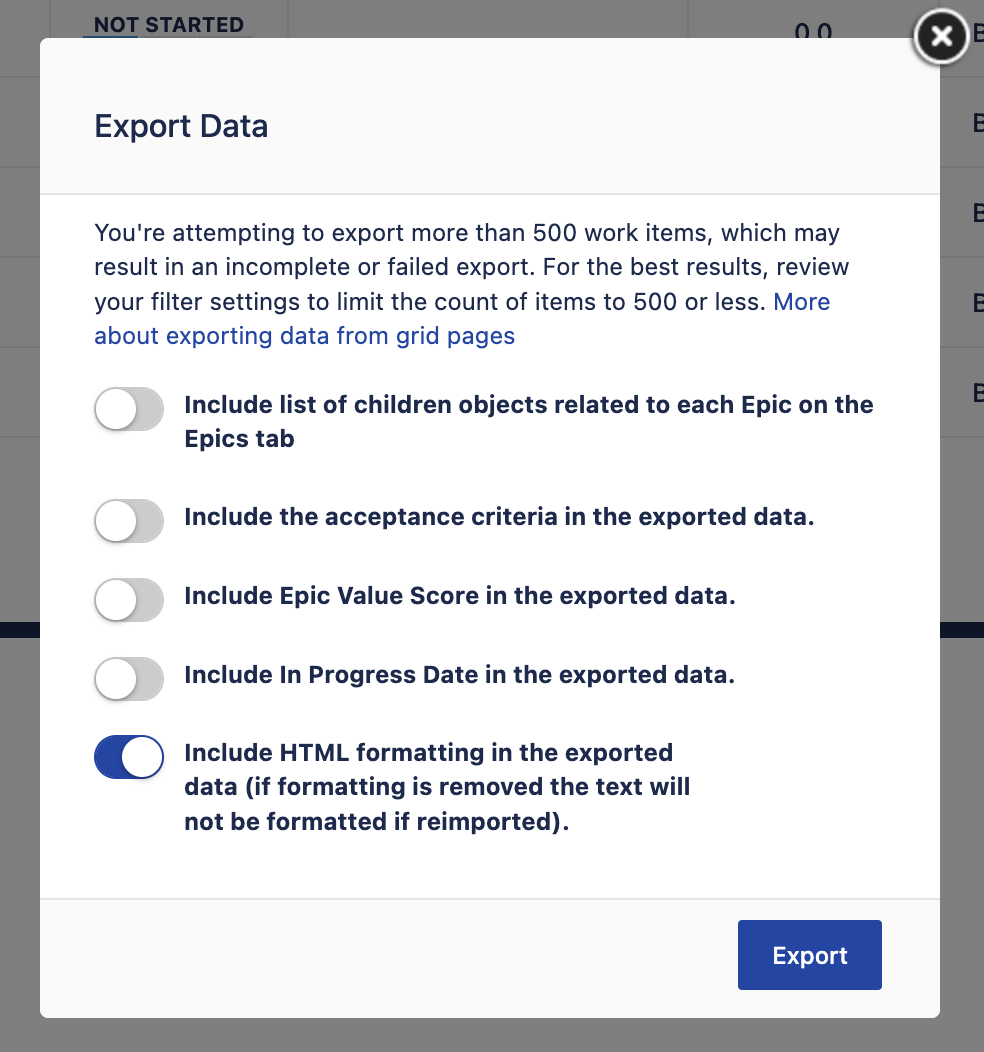This screenshot has width=984, height=1052.
Task: Disable the HTML formatting toggle
Action: (x=128, y=757)
